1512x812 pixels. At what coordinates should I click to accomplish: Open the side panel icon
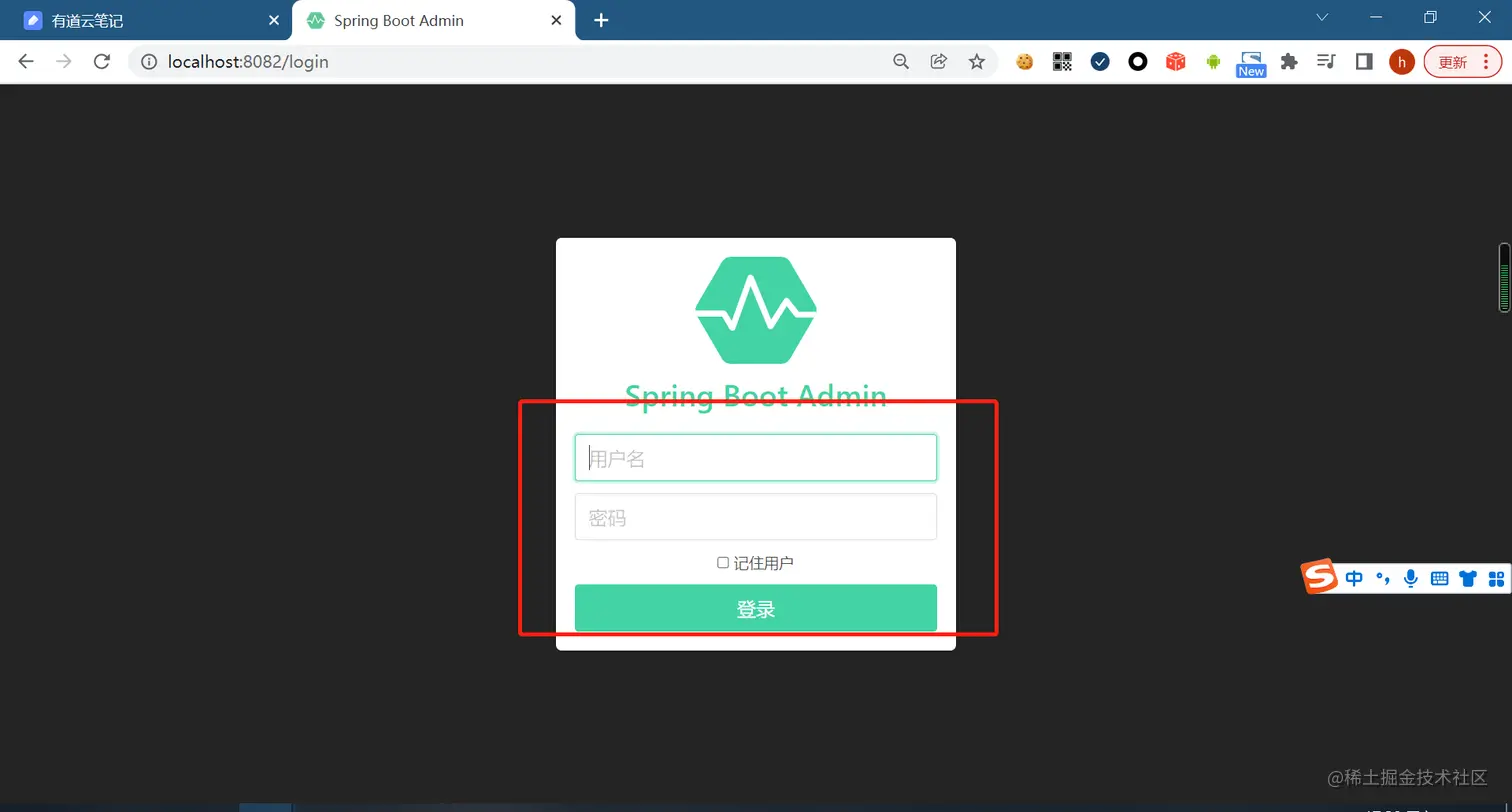[x=1364, y=62]
